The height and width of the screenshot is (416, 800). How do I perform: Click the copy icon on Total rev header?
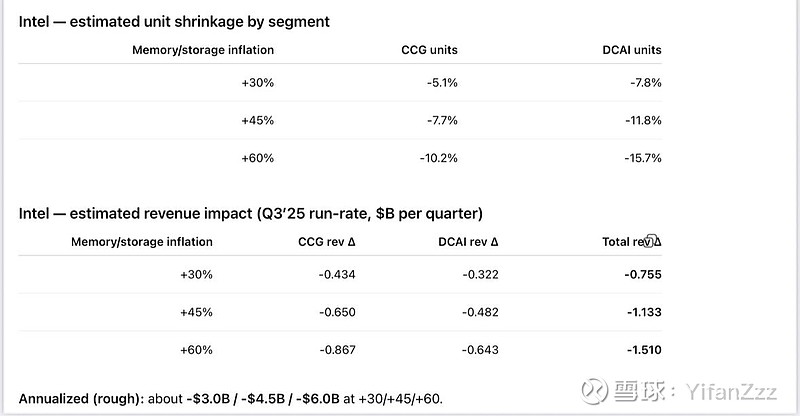click(650, 241)
